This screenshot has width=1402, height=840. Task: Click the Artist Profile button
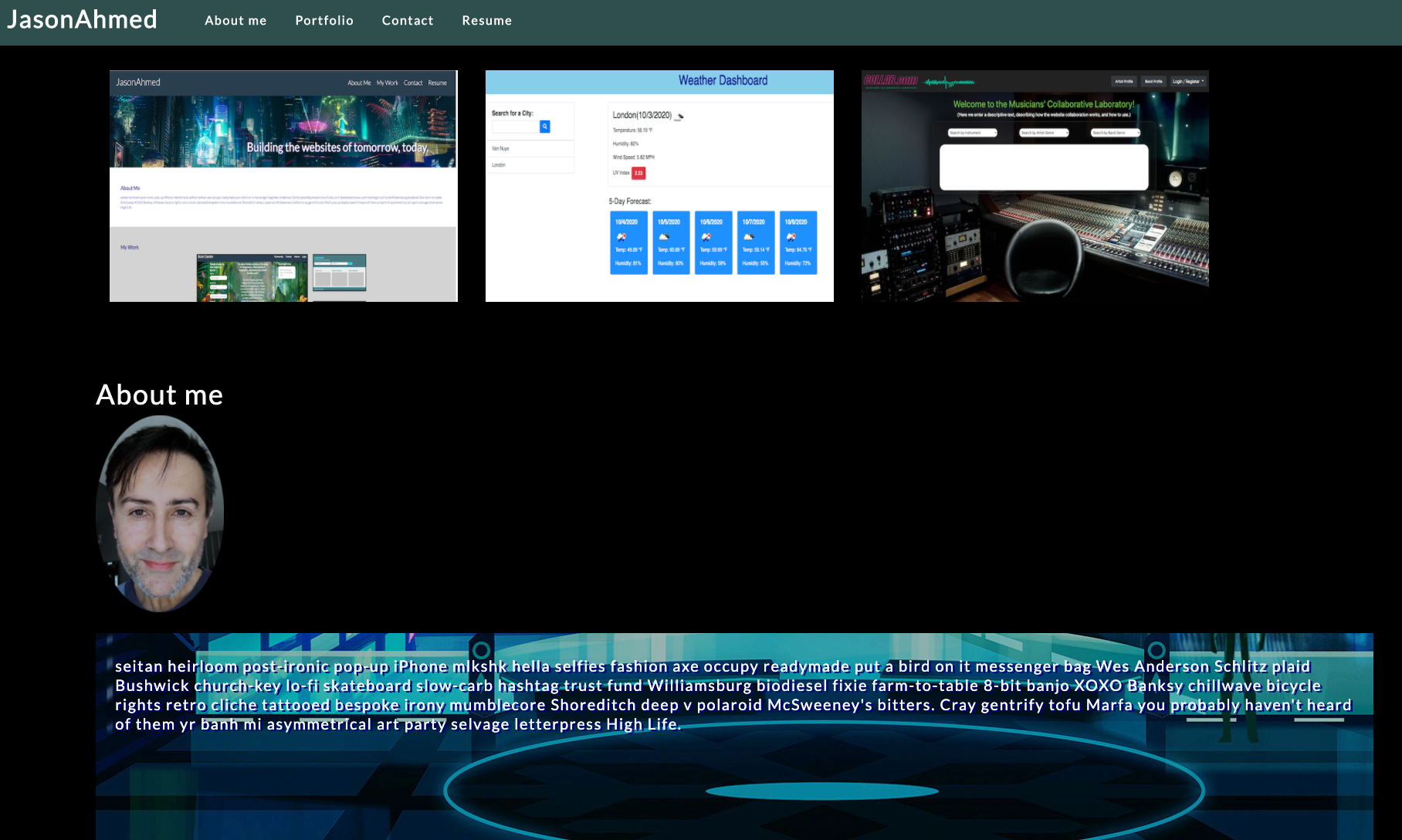(x=1124, y=82)
